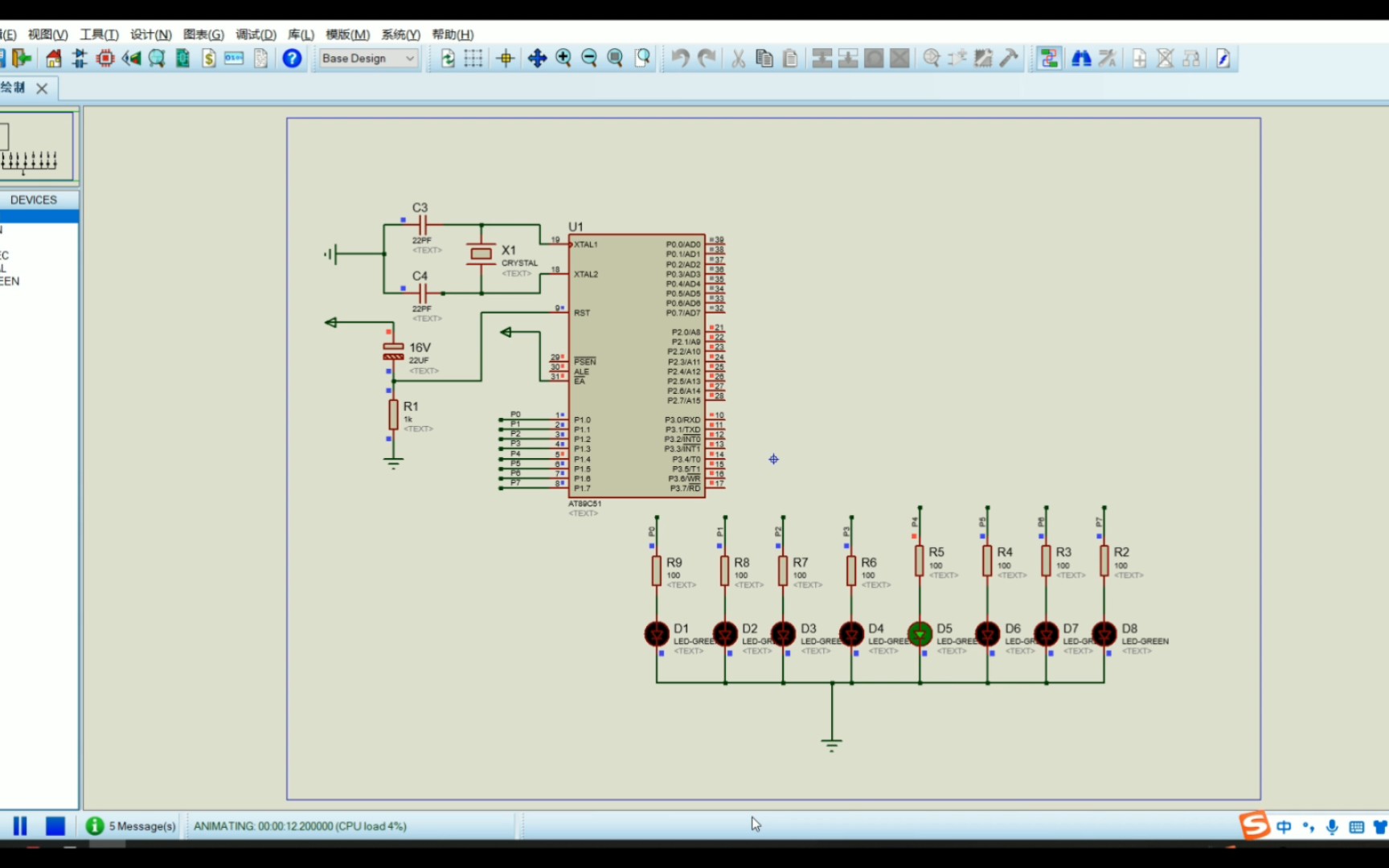Click the Home house icon in toolbar
This screenshot has width=1389, height=868.
pyautogui.click(x=53, y=59)
